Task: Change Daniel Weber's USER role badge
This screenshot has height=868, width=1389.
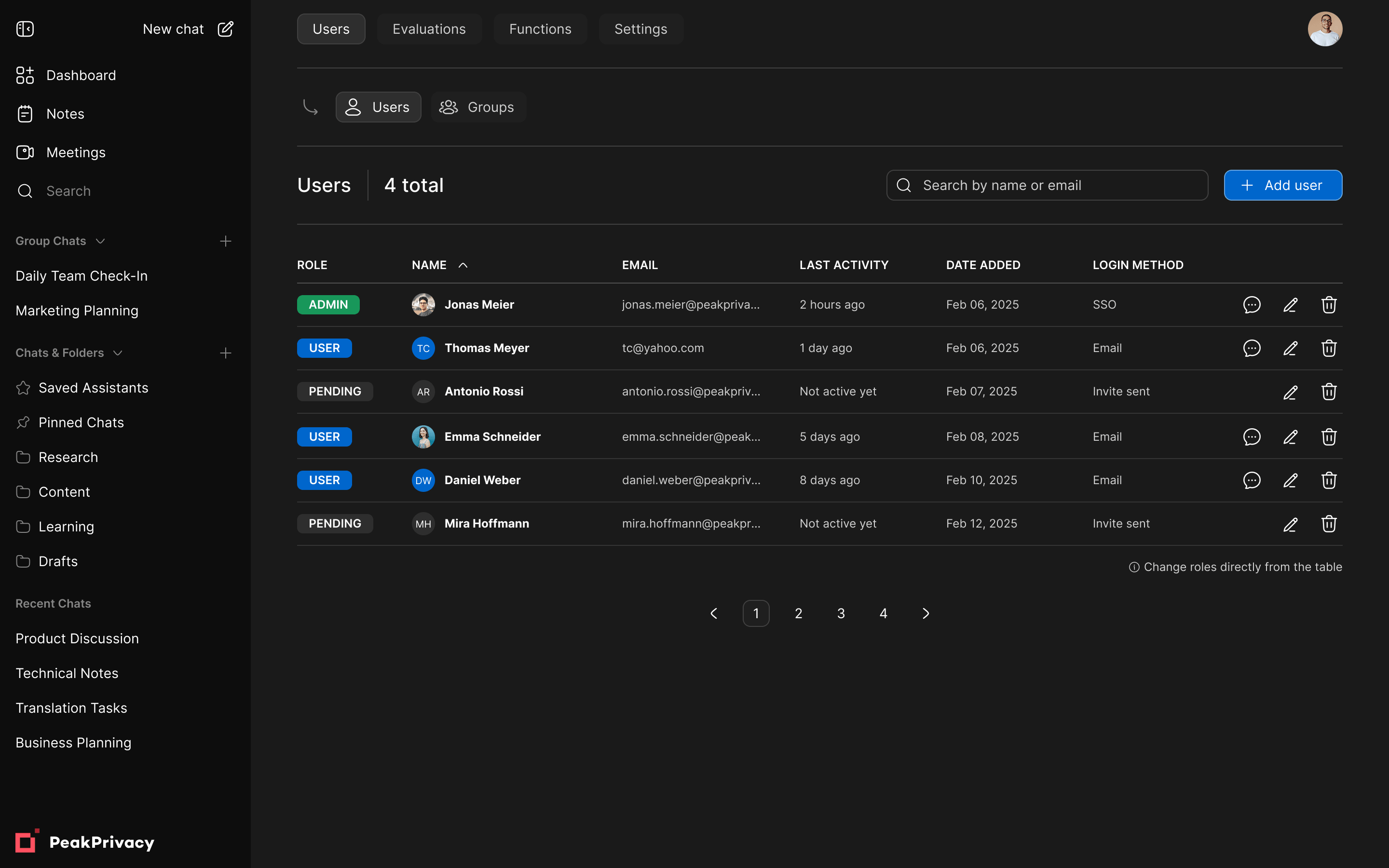Action: (324, 480)
